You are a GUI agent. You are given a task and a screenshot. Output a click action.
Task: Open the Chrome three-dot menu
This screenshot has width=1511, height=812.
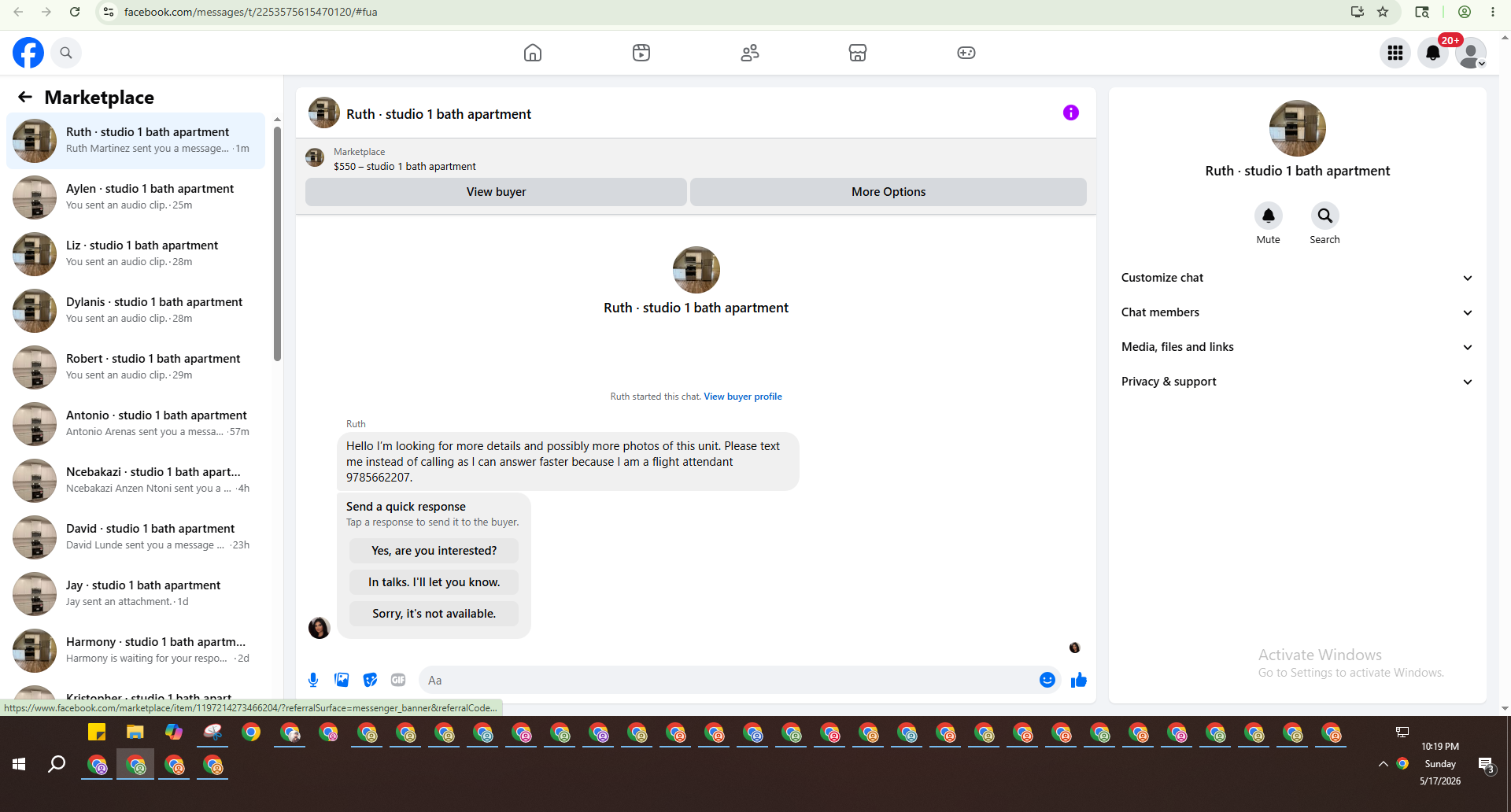1493,12
